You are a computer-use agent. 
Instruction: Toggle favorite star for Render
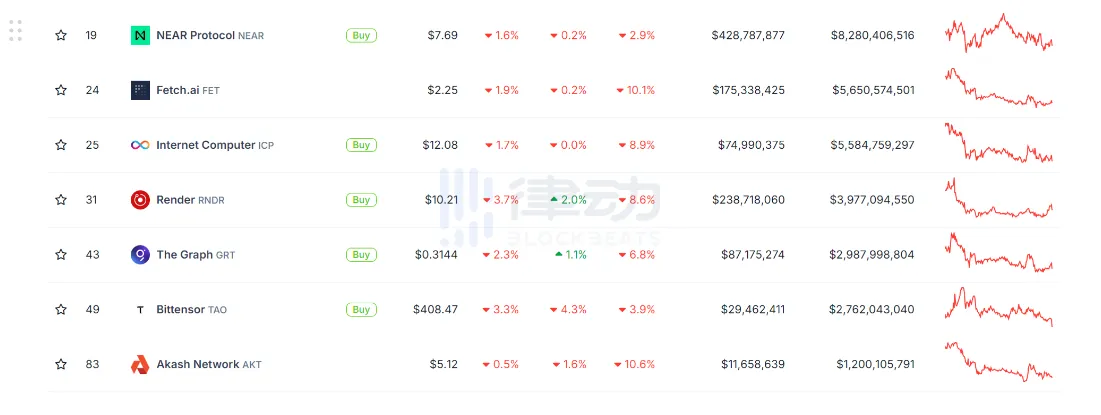[61, 200]
